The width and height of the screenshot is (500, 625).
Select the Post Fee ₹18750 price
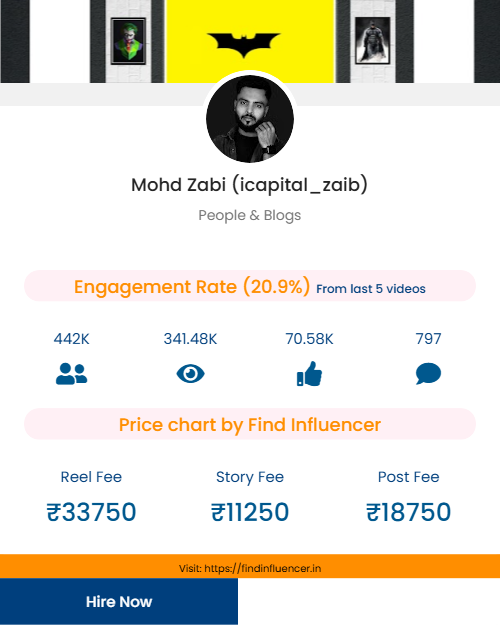[408, 512]
